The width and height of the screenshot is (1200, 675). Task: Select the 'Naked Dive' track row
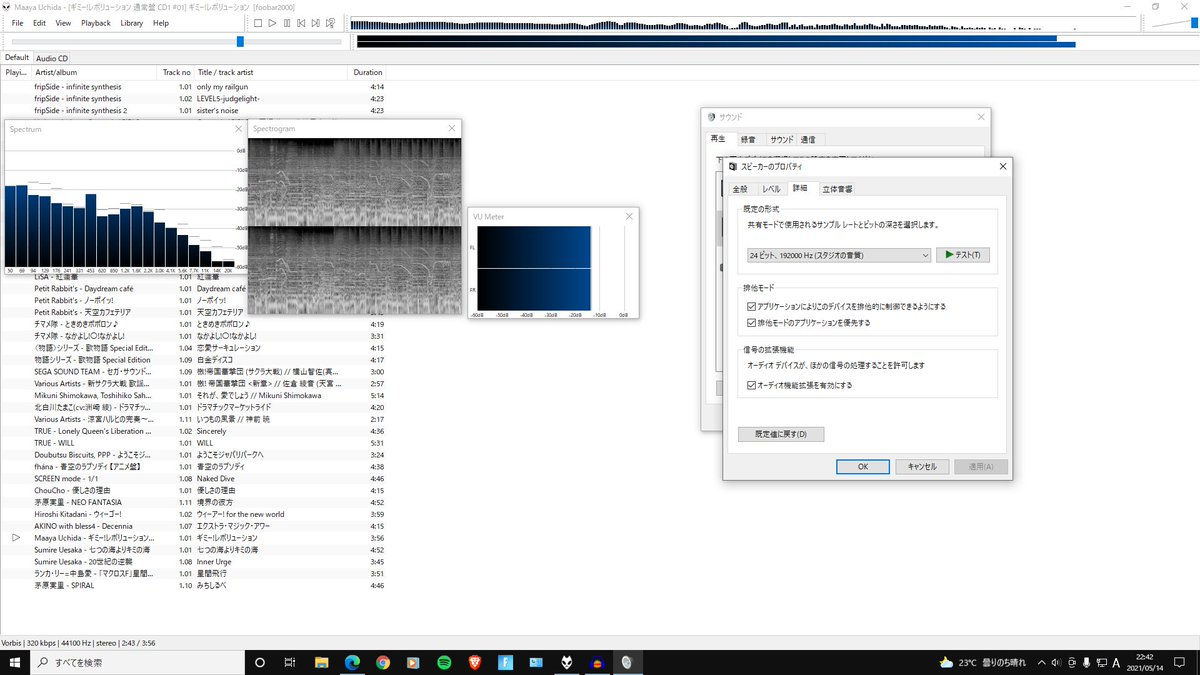[194, 478]
